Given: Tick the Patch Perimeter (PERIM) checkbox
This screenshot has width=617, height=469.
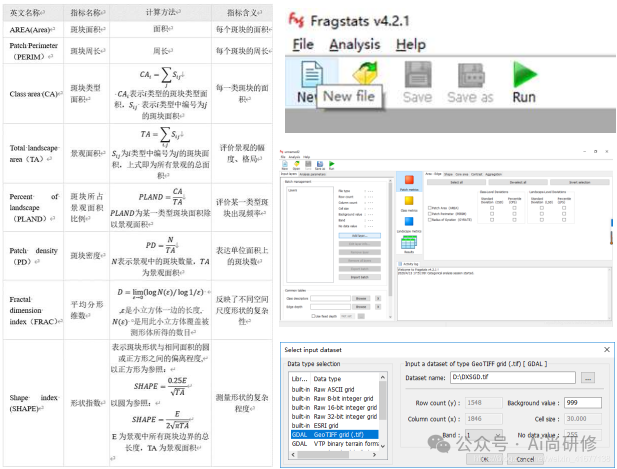Looking at the screenshot, I should coord(430,214).
